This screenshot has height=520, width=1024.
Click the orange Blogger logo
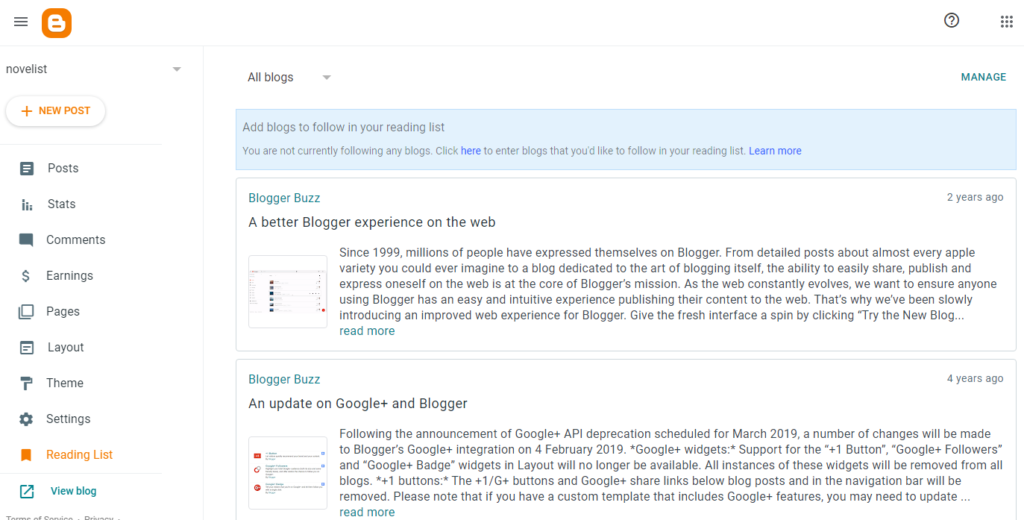click(x=57, y=23)
